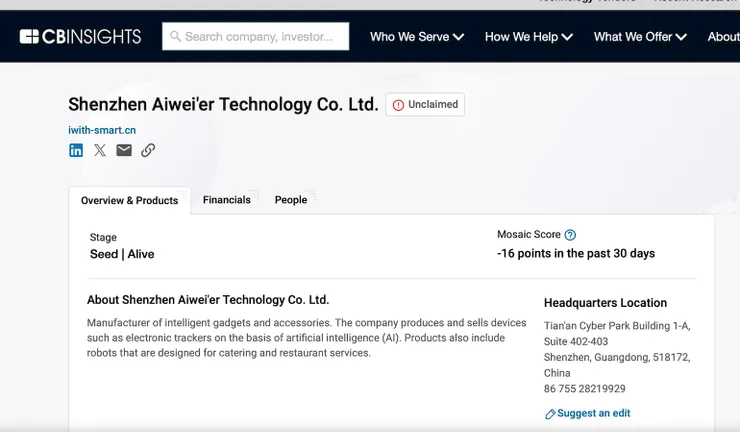
Task: Open the How We Help dropdown
Action: (x=528, y=37)
